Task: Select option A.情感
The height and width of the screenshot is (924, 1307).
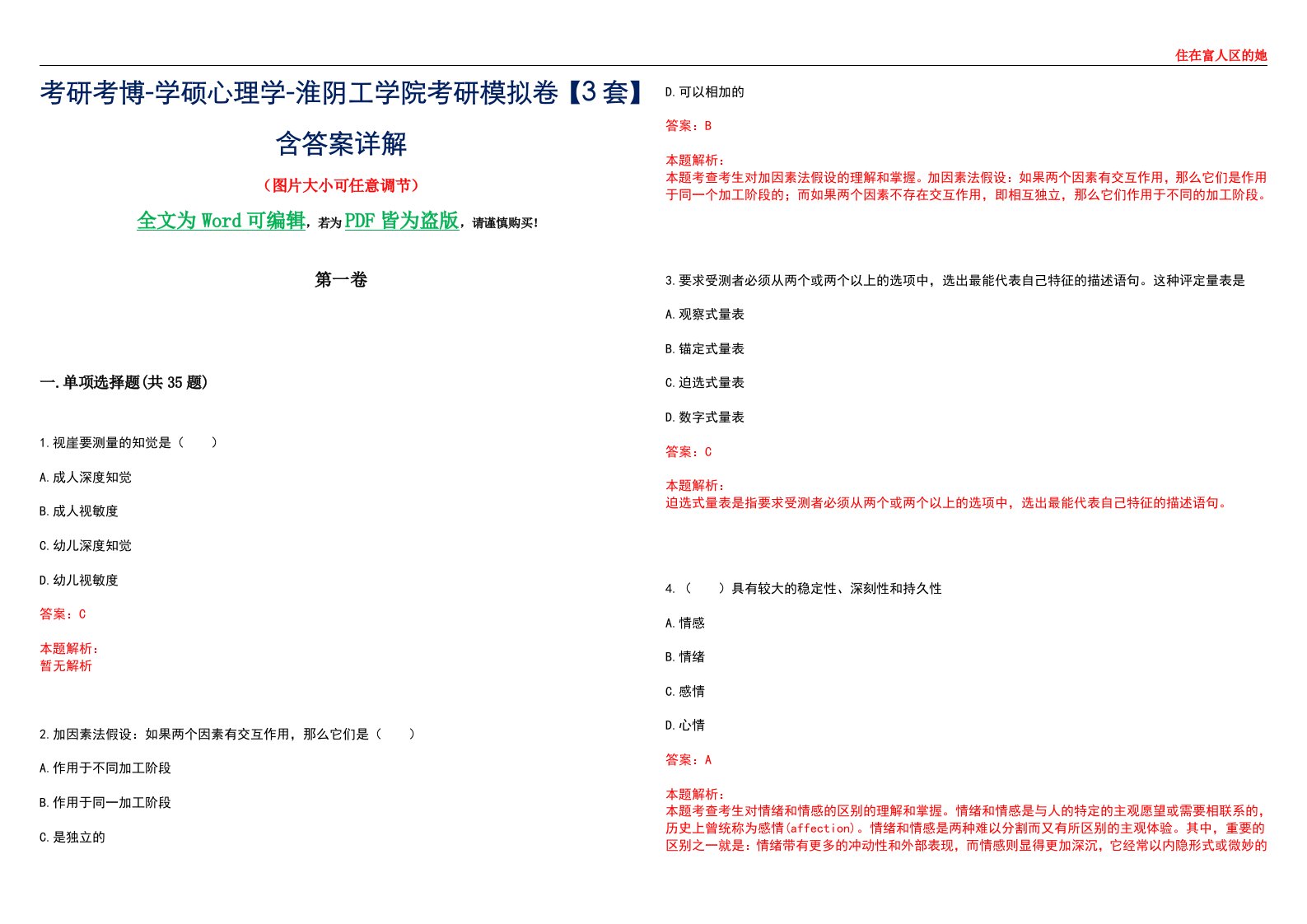Action: tap(685, 623)
